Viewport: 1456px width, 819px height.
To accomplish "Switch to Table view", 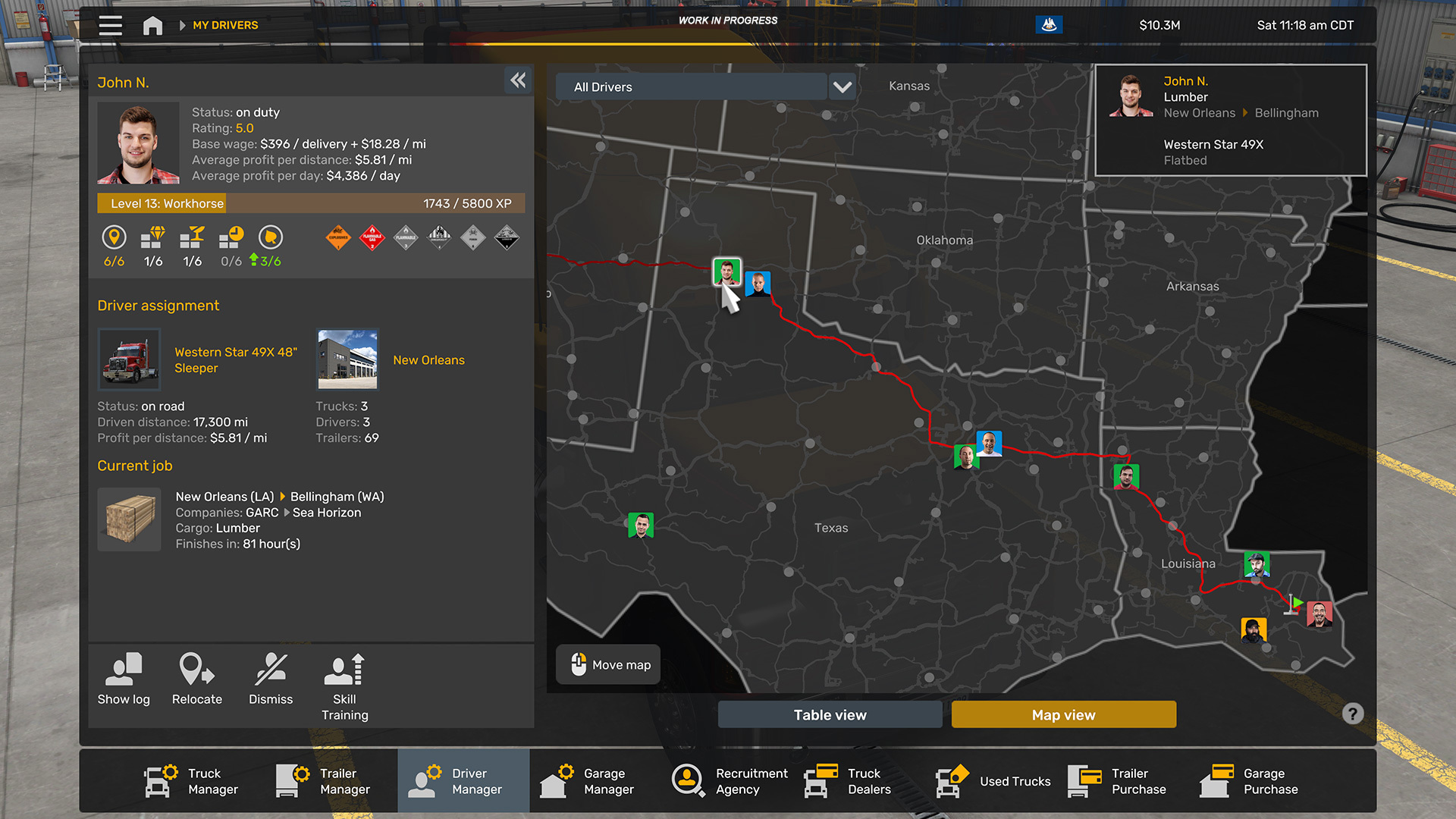I will [830, 714].
